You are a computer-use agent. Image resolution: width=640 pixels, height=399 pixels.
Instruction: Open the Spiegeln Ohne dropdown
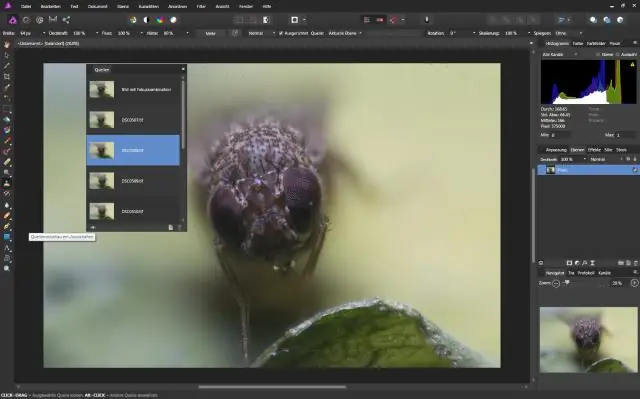tap(569, 33)
